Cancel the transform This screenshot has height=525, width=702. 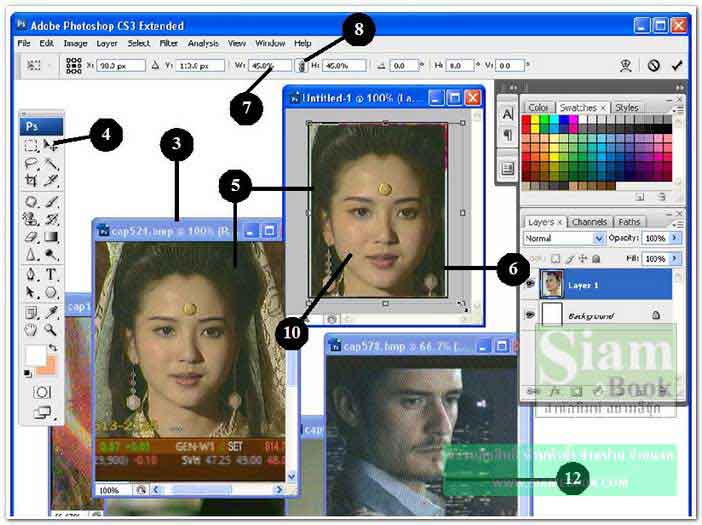coord(653,66)
